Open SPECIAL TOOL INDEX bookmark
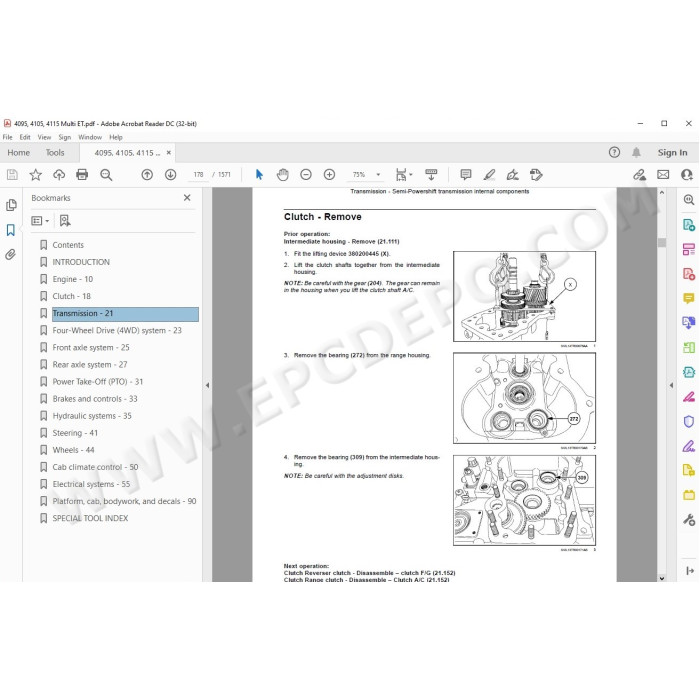 click(x=90, y=518)
